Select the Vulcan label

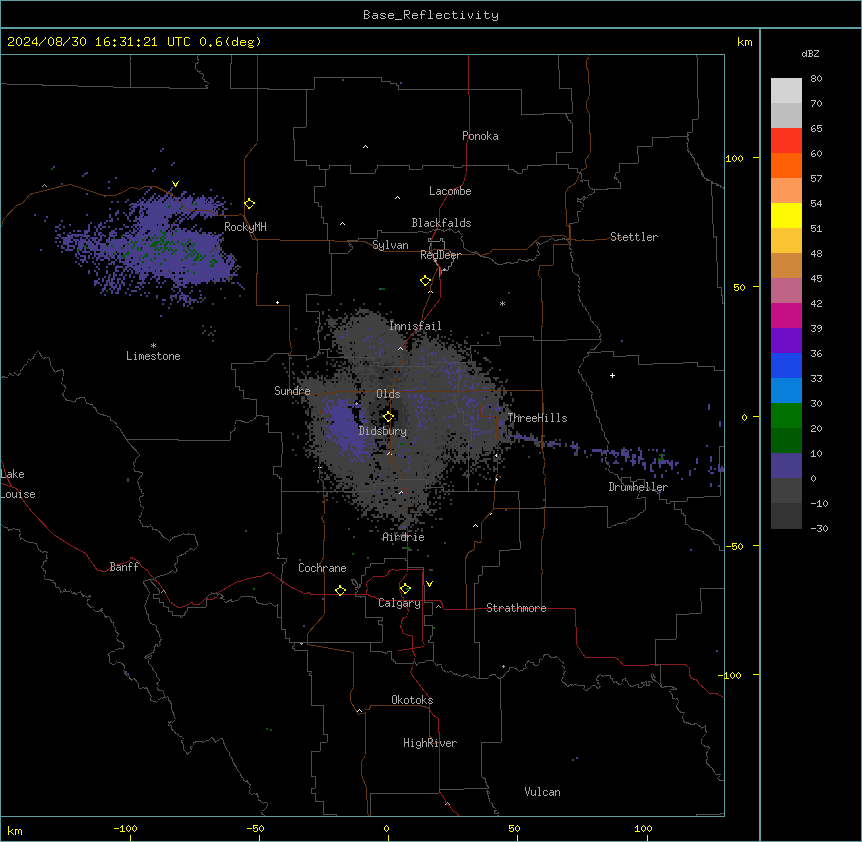click(x=543, y=792)
